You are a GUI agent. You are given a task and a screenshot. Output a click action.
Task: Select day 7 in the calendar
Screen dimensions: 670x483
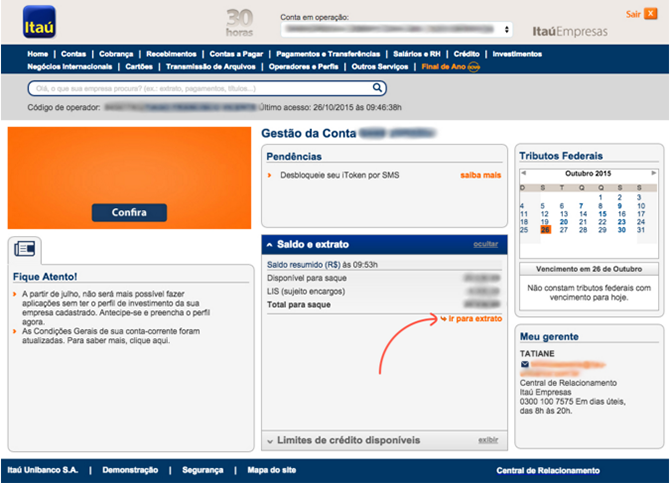click(x=581, y=206)
